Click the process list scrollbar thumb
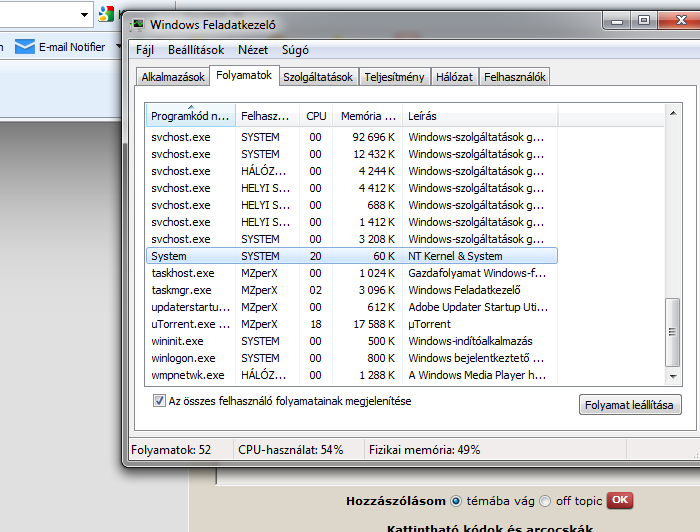The width and height of the screenshot is (700, 532). click(x=672, y=332)
